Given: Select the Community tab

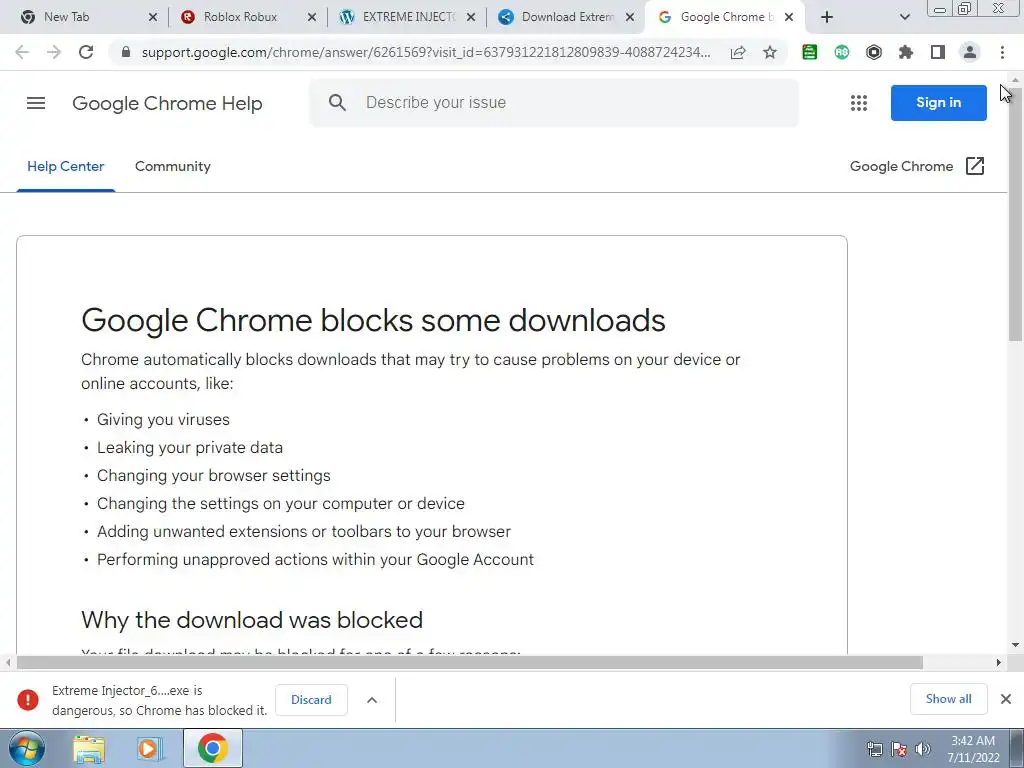Looking at the screenshot, I should [173, 167].
